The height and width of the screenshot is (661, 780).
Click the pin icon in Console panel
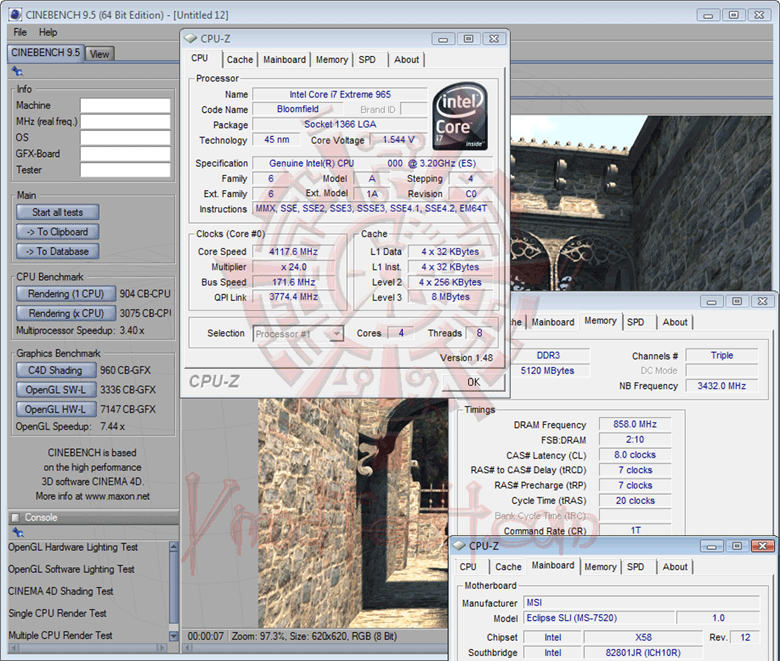pos(18,533)
